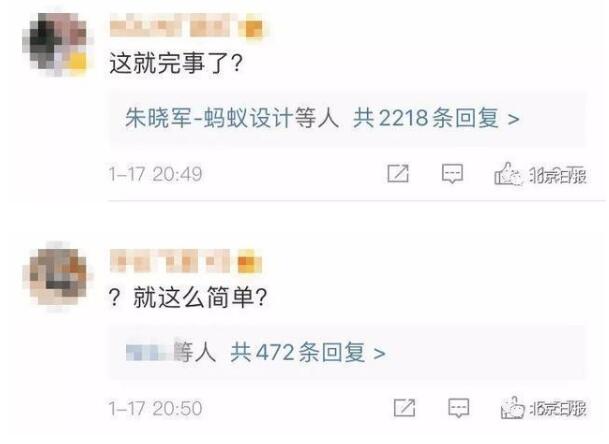Select the comment text '这就完事了?'
This screenshot has width=609, height=444.
point(176,63)
